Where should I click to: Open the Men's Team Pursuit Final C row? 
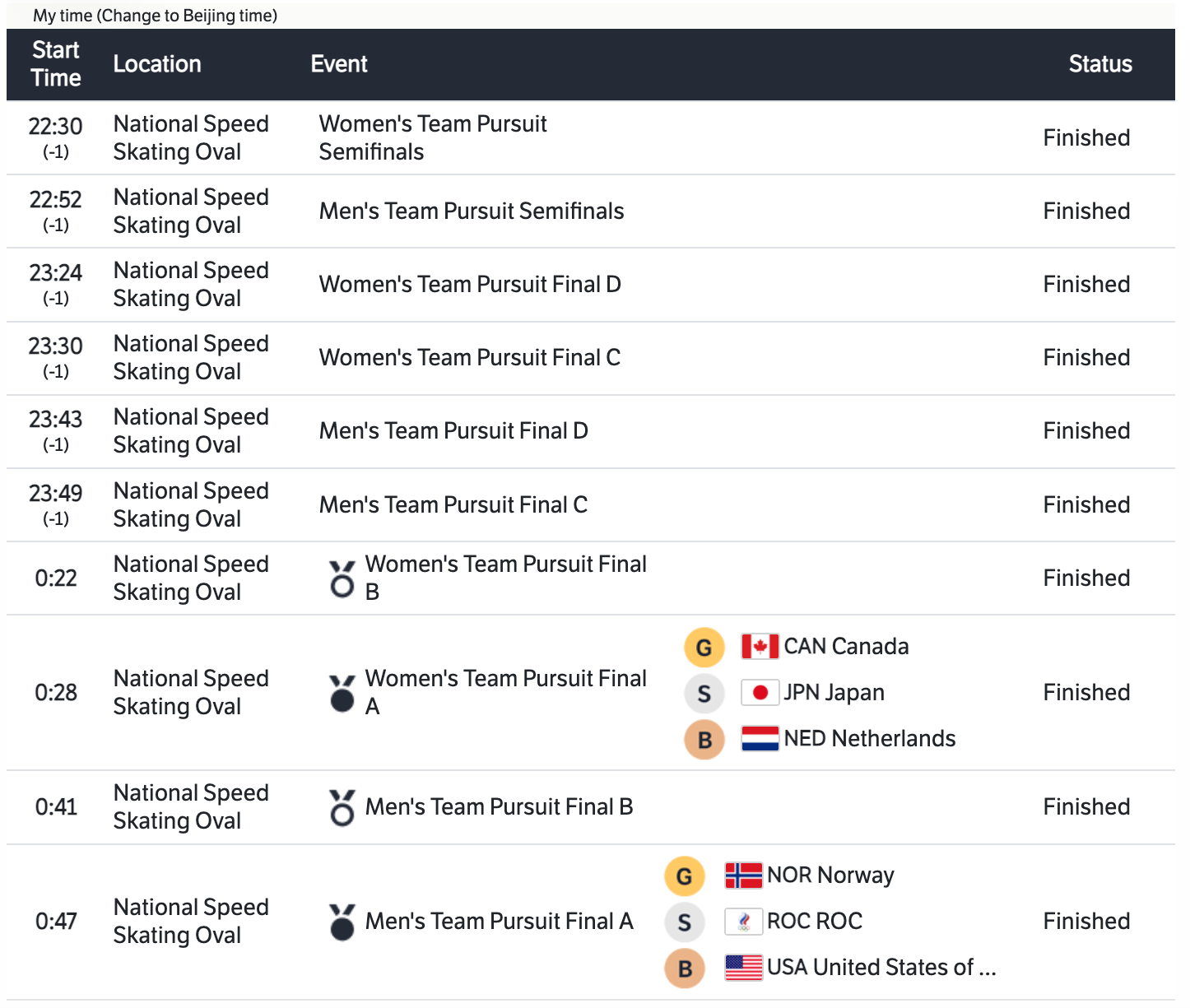point(453,504)
